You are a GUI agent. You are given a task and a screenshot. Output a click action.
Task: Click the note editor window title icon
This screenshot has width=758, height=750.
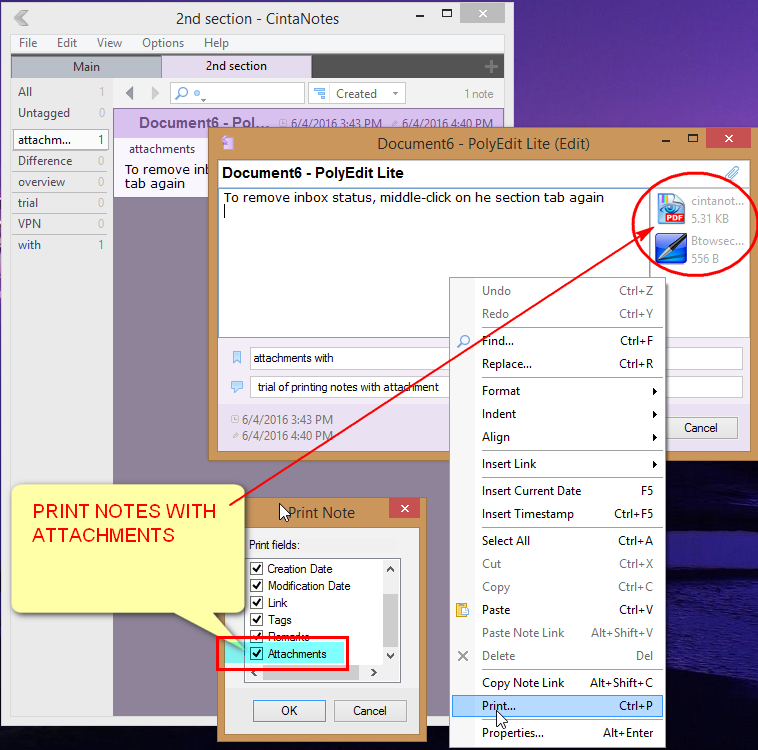pos(228,143)
